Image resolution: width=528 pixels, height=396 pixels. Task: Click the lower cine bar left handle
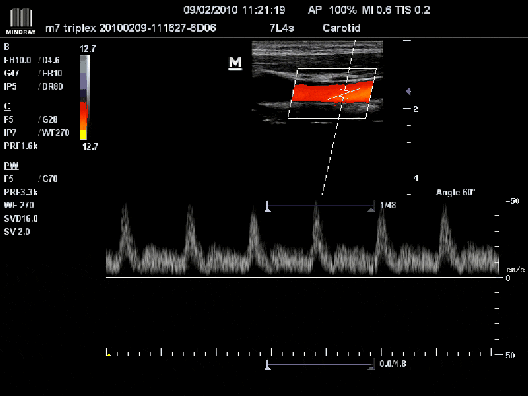click(268, 365)
